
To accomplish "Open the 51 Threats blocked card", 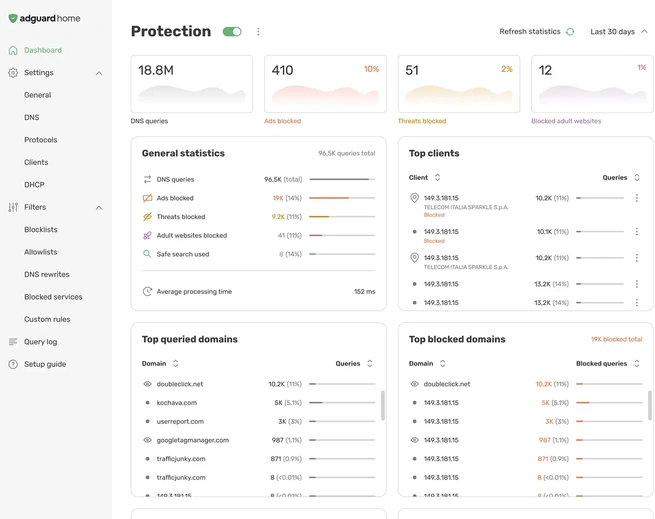I will [x=459, y=84].
